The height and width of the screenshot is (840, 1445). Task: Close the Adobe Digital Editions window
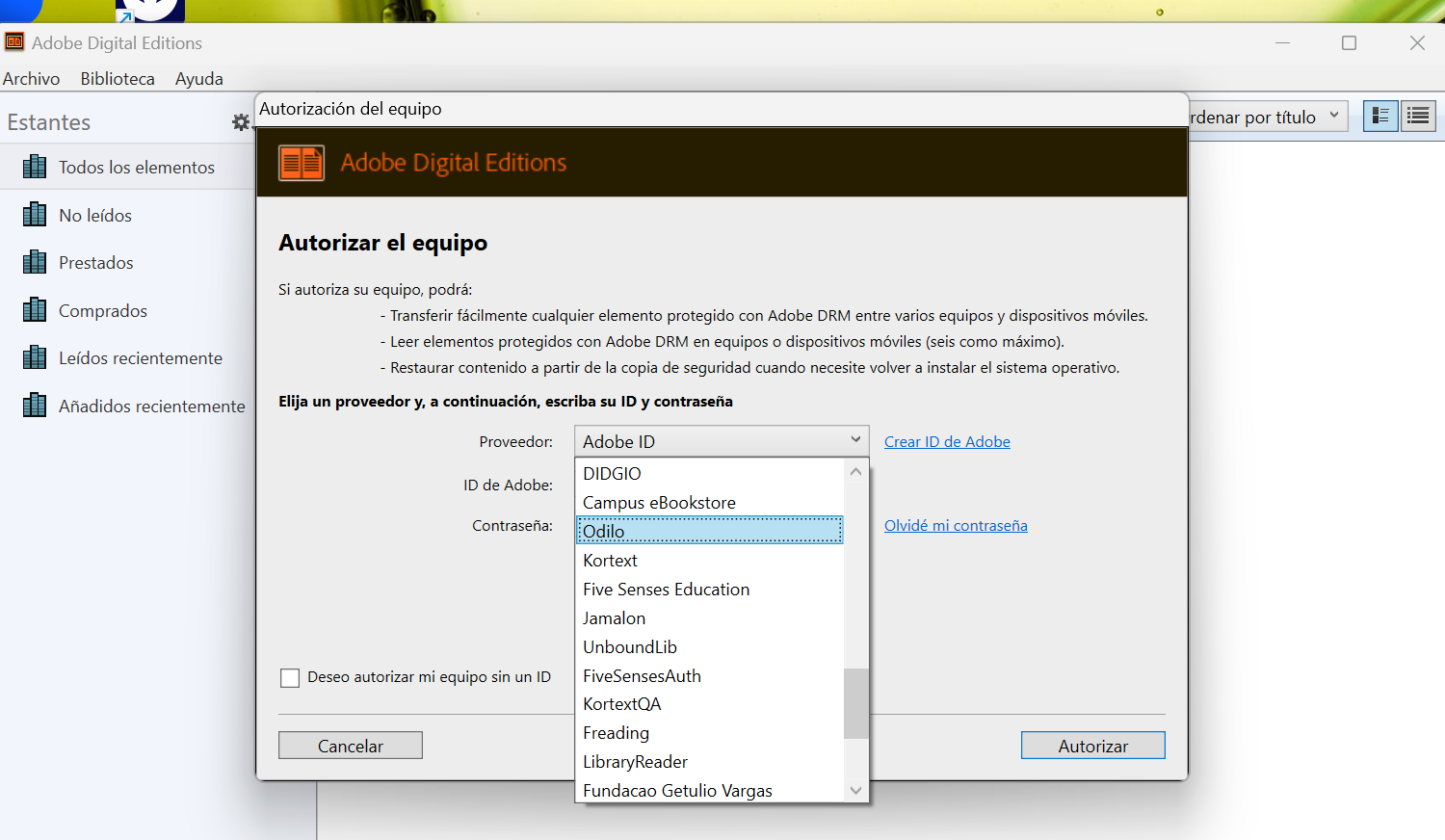click(1417, 42)
